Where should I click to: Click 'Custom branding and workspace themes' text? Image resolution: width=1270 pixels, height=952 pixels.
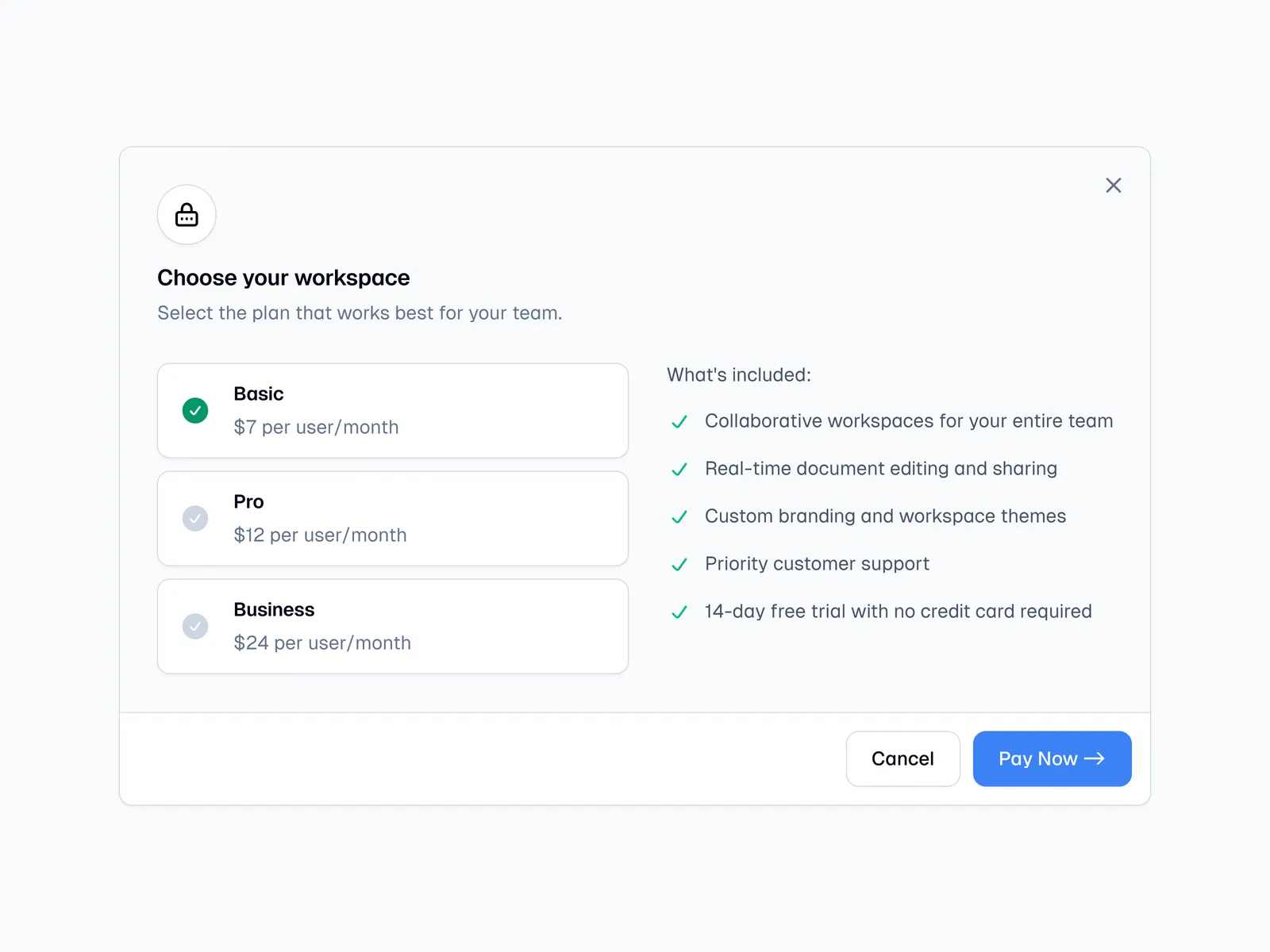tap(885, 516)
